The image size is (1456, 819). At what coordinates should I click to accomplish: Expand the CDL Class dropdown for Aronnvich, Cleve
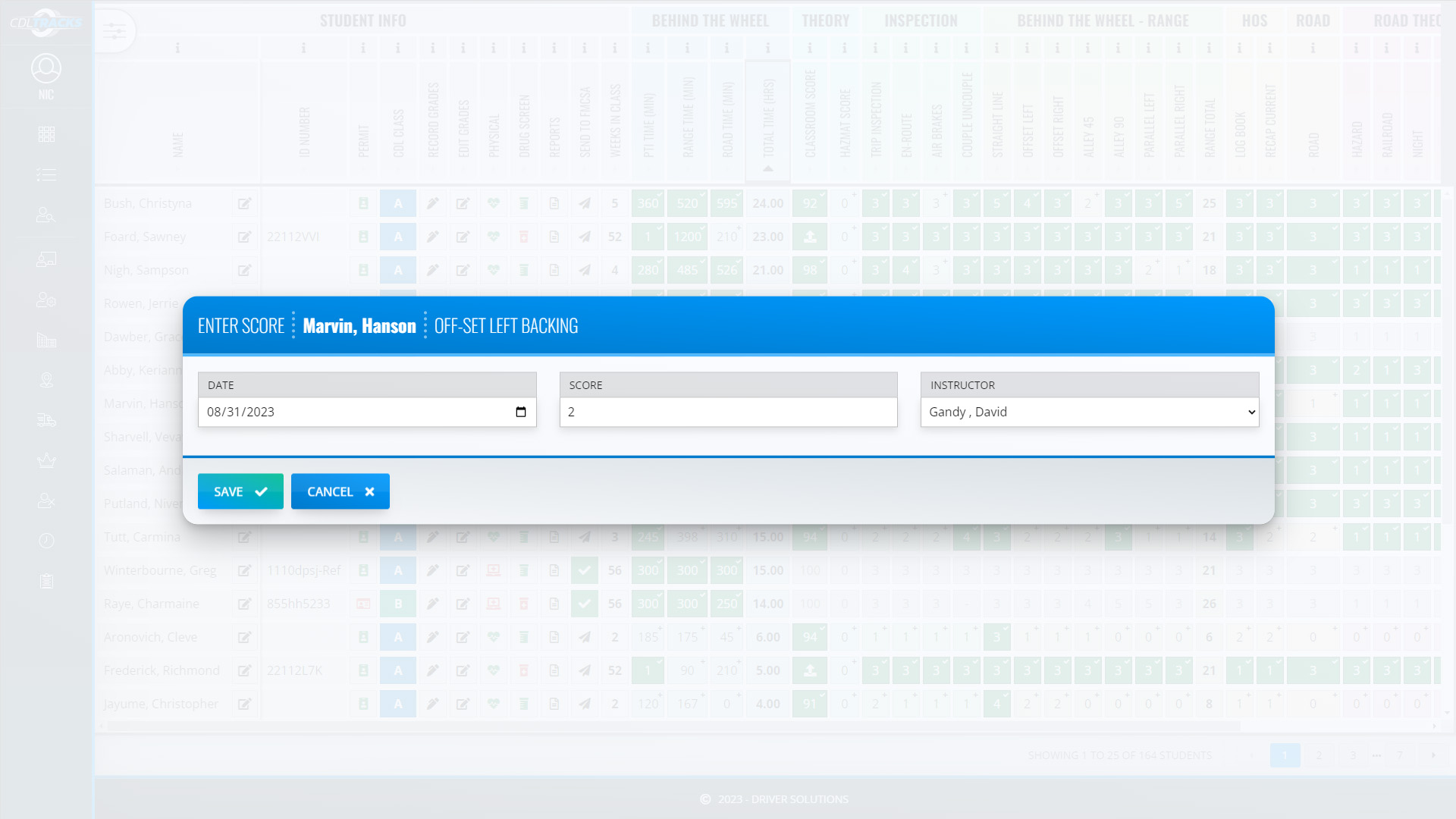pyautogui.click(x=398, y=637)
